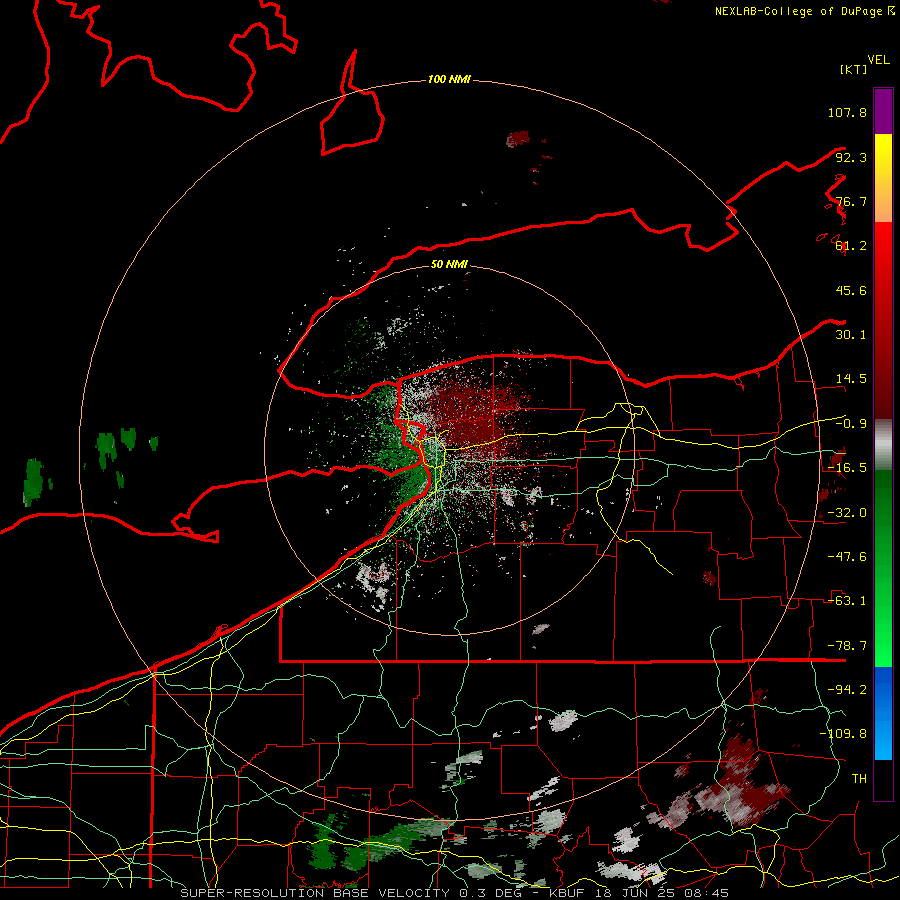Screen dimensions: 900x900
Task: Click the -63.1 scale value
Action: pyautogui.click(x=847, y=601)
